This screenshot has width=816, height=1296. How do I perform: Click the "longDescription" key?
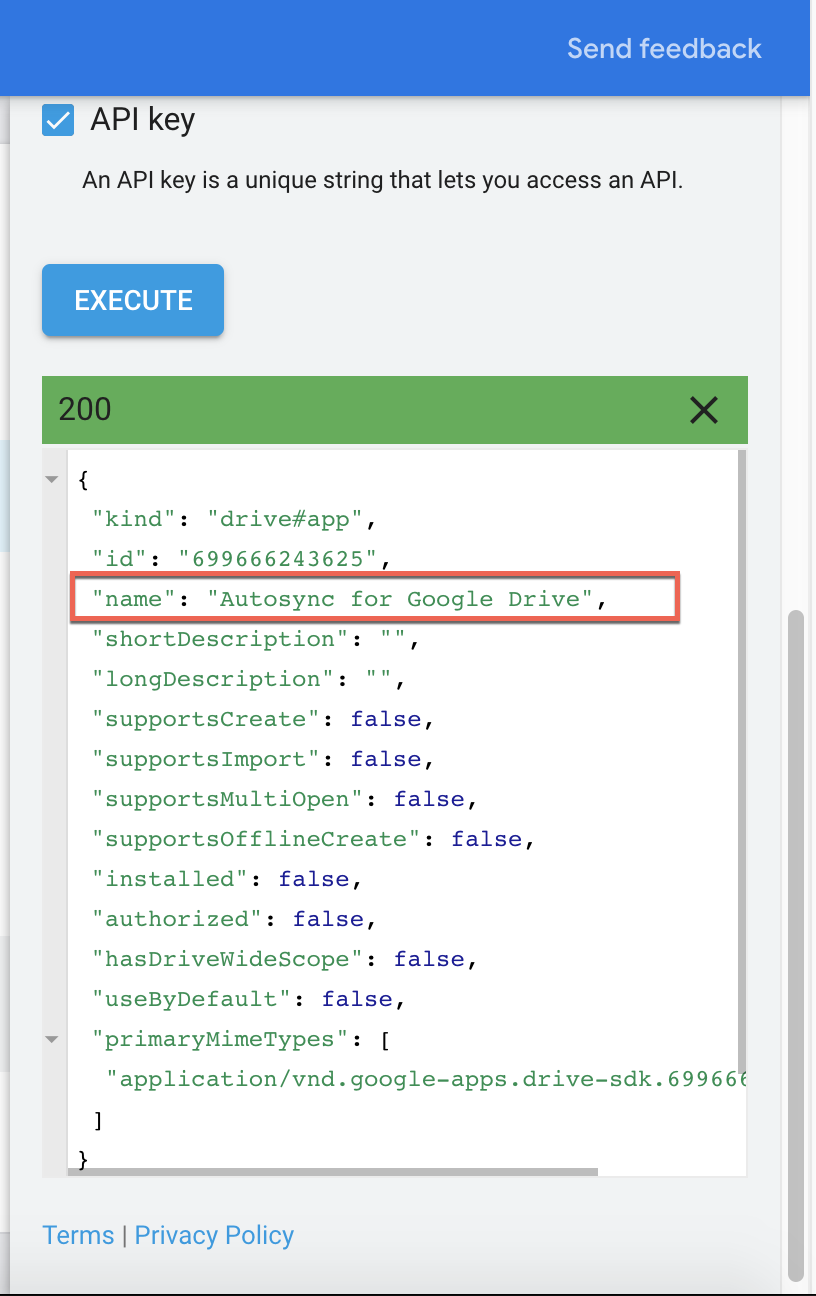coord(213,679)
